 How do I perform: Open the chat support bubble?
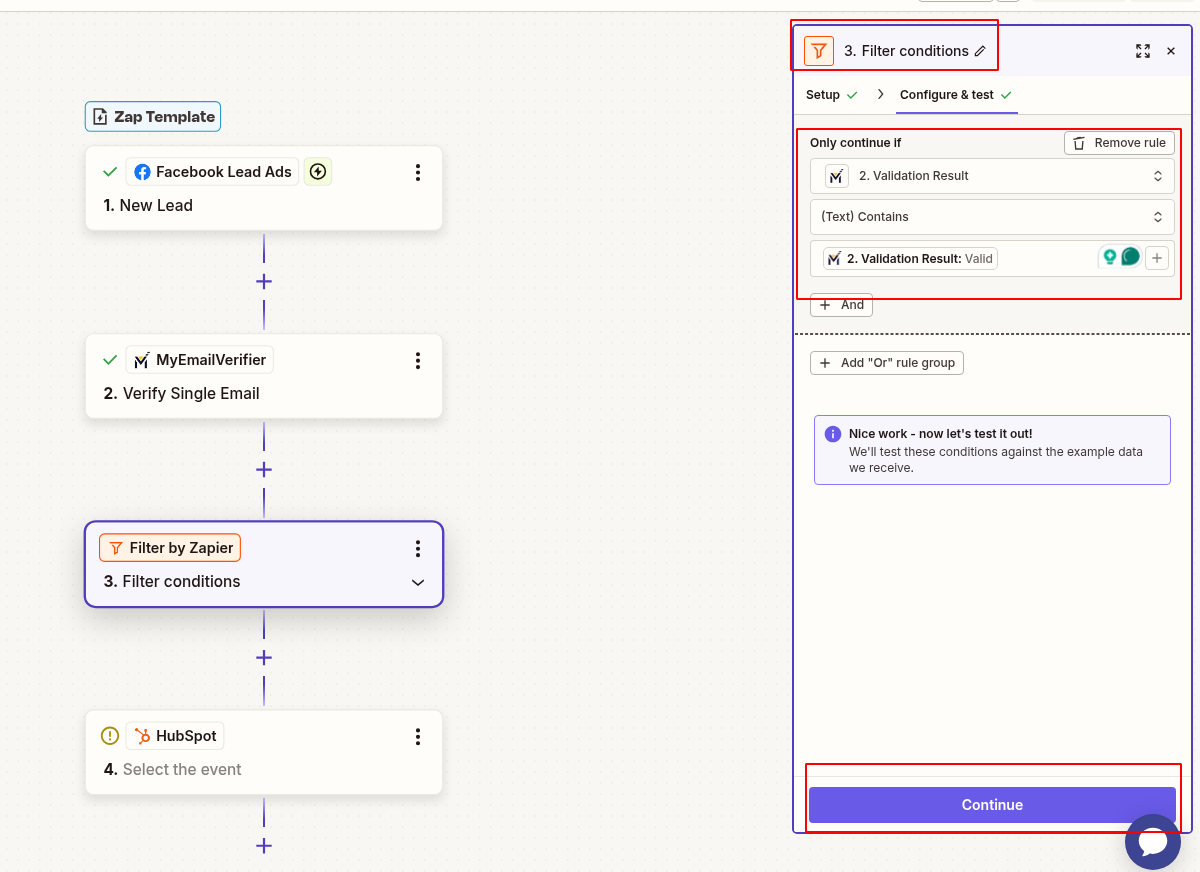[1152, 841]
